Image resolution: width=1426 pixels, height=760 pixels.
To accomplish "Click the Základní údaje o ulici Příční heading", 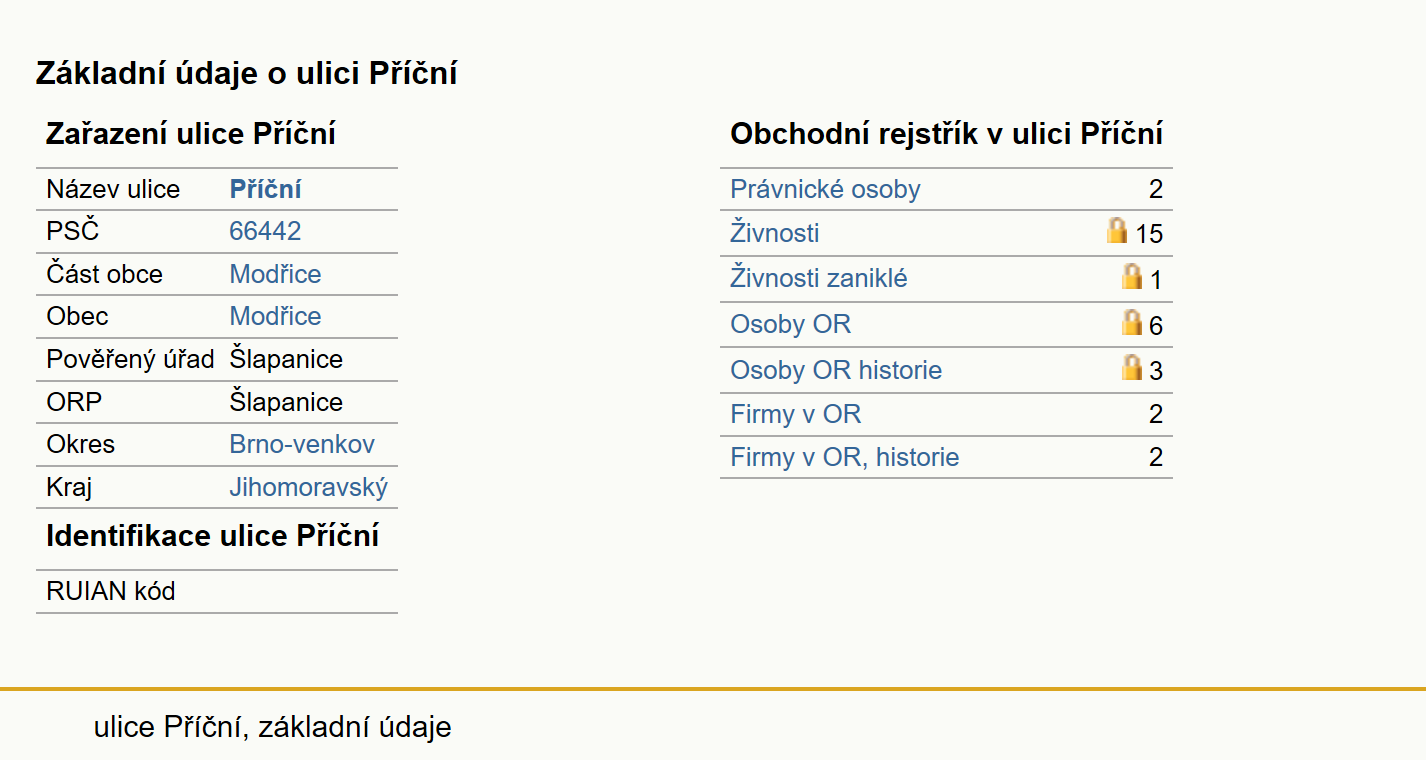I will [x=247, y=73].
